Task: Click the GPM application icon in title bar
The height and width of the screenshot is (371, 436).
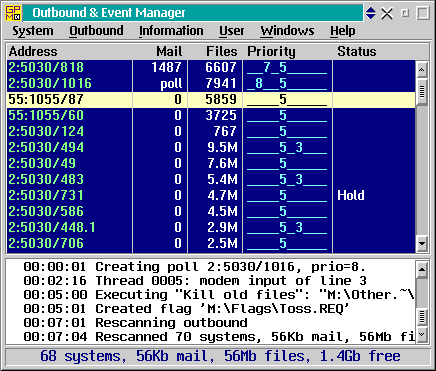Action: 13,13
